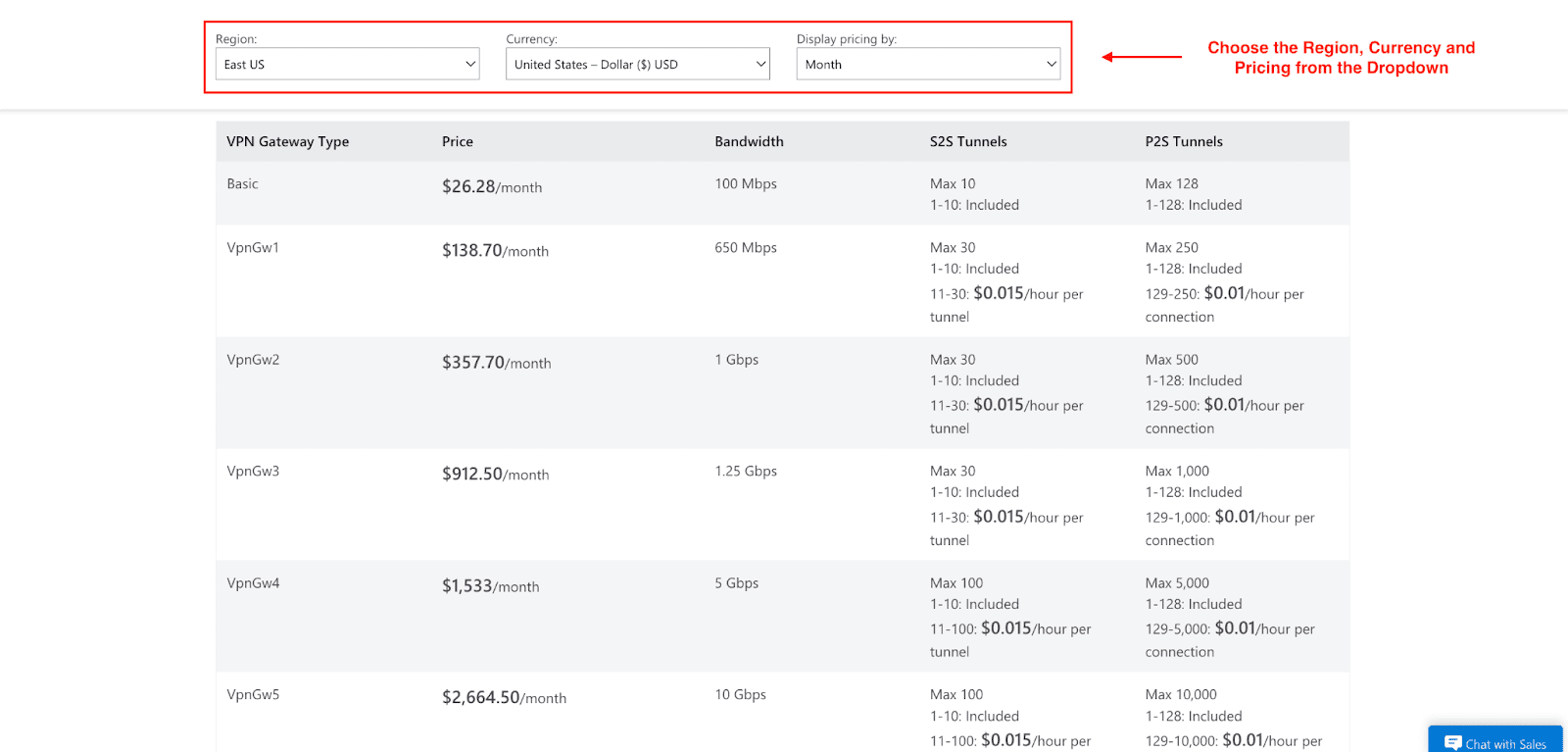Screen dimensions: 1568x752
Task: Click the red instruction text about dropdowns
Action: point(1341,57)
